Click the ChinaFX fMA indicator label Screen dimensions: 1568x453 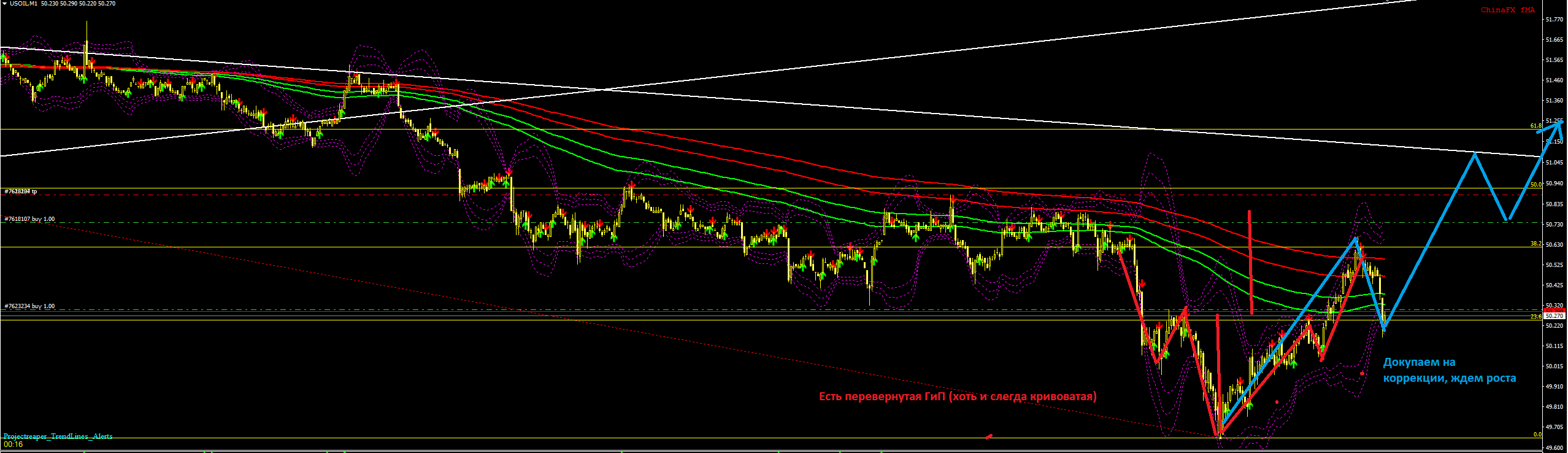pyautogui.click(x=1507, y=10)
